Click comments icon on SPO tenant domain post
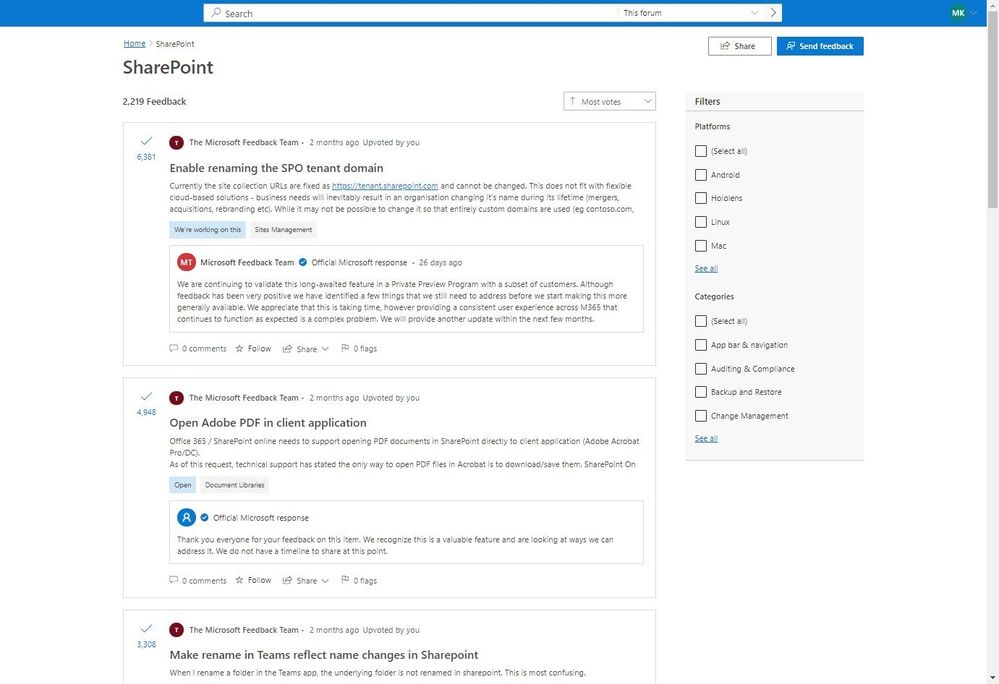Screen dimensions: 999x684 (x=173, y=348)
